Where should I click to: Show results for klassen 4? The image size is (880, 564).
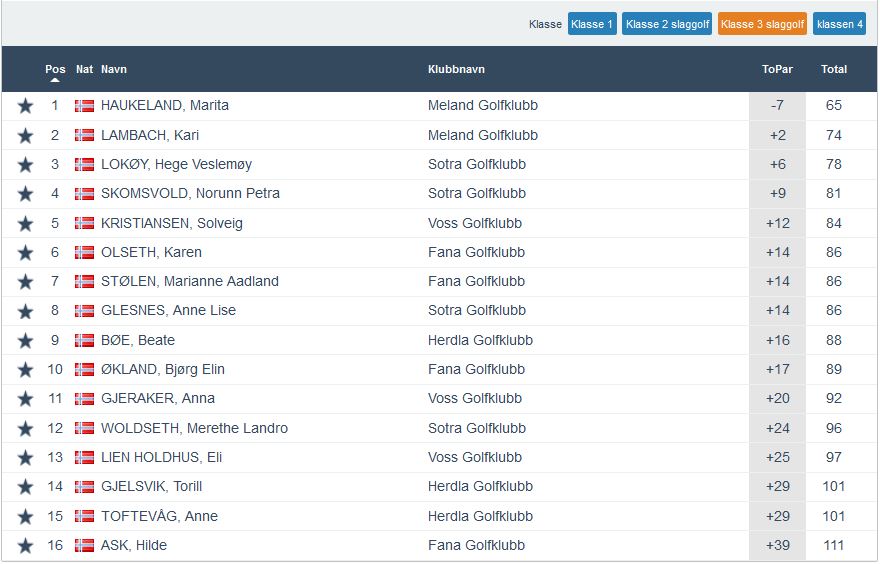coord(839,24)
